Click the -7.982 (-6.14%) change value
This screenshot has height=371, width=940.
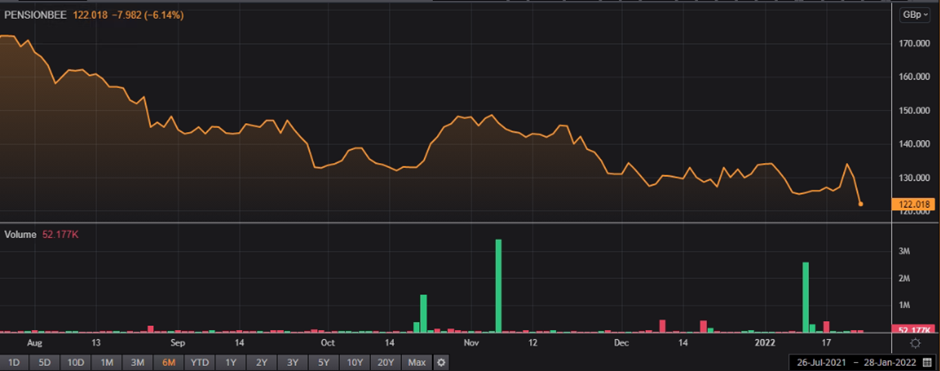click(x=147, y=16)
